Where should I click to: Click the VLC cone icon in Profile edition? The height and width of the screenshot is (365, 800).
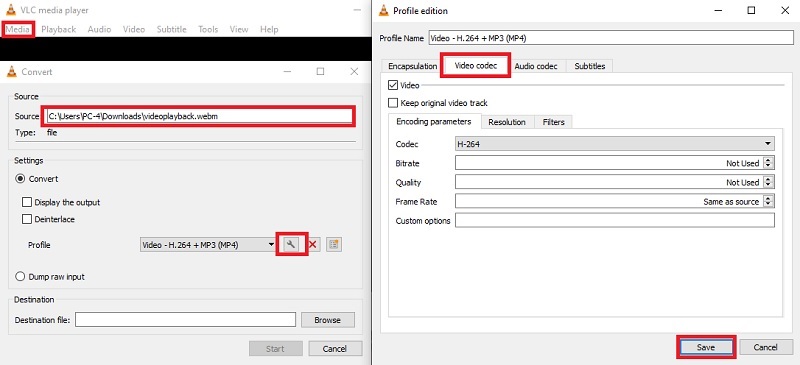click(x=384, y=10)
